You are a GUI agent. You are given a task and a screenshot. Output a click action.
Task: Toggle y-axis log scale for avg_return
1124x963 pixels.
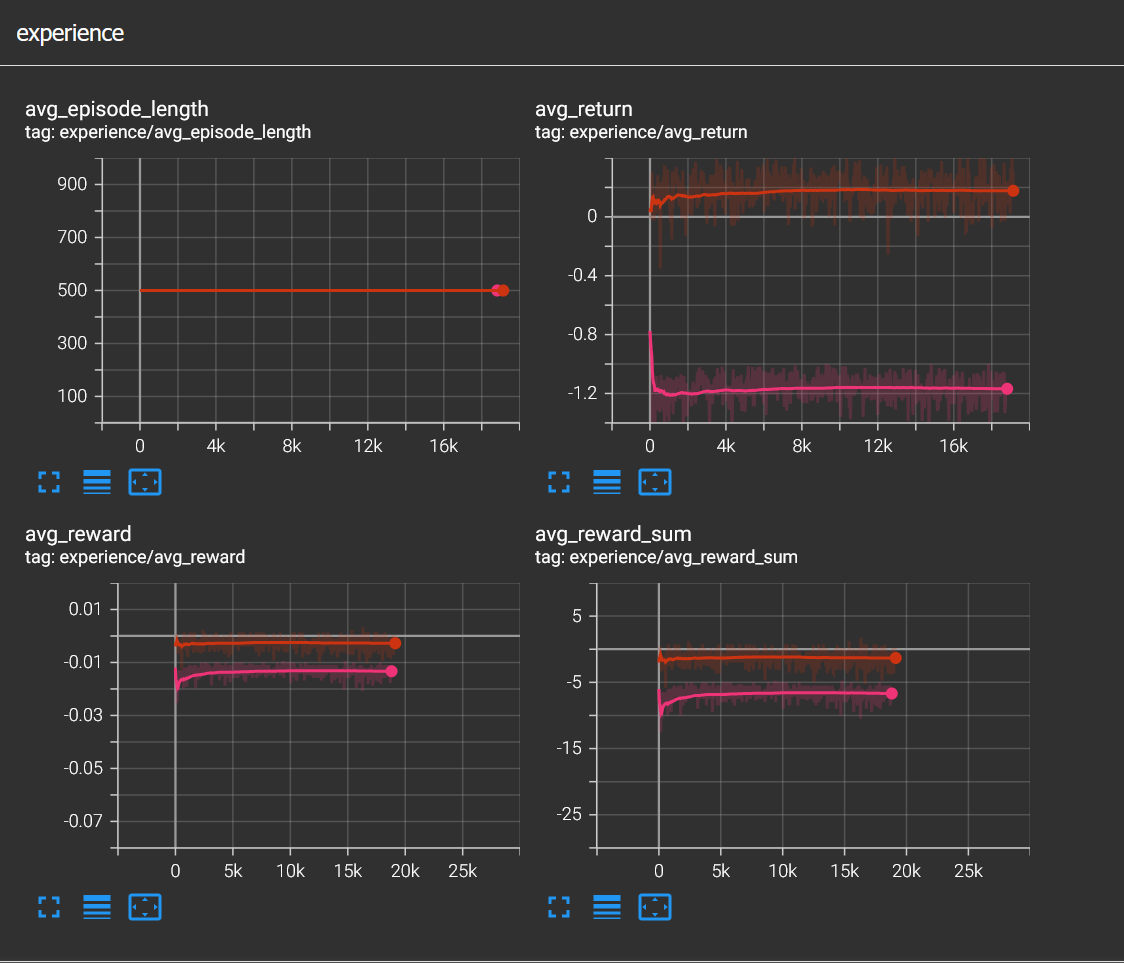(x=607, y=482)
